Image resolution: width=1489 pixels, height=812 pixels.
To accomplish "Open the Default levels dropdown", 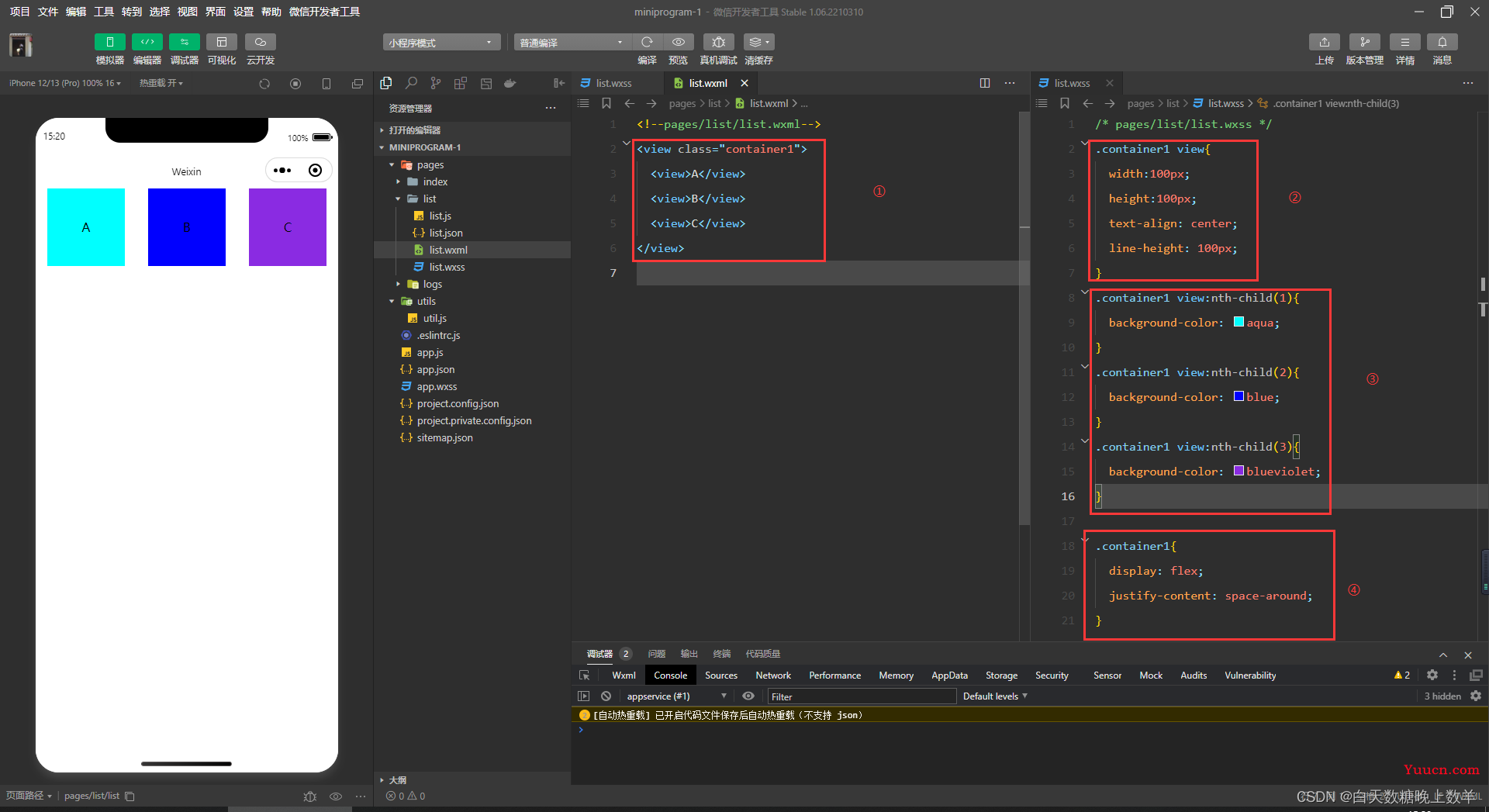I will (995, 696).
